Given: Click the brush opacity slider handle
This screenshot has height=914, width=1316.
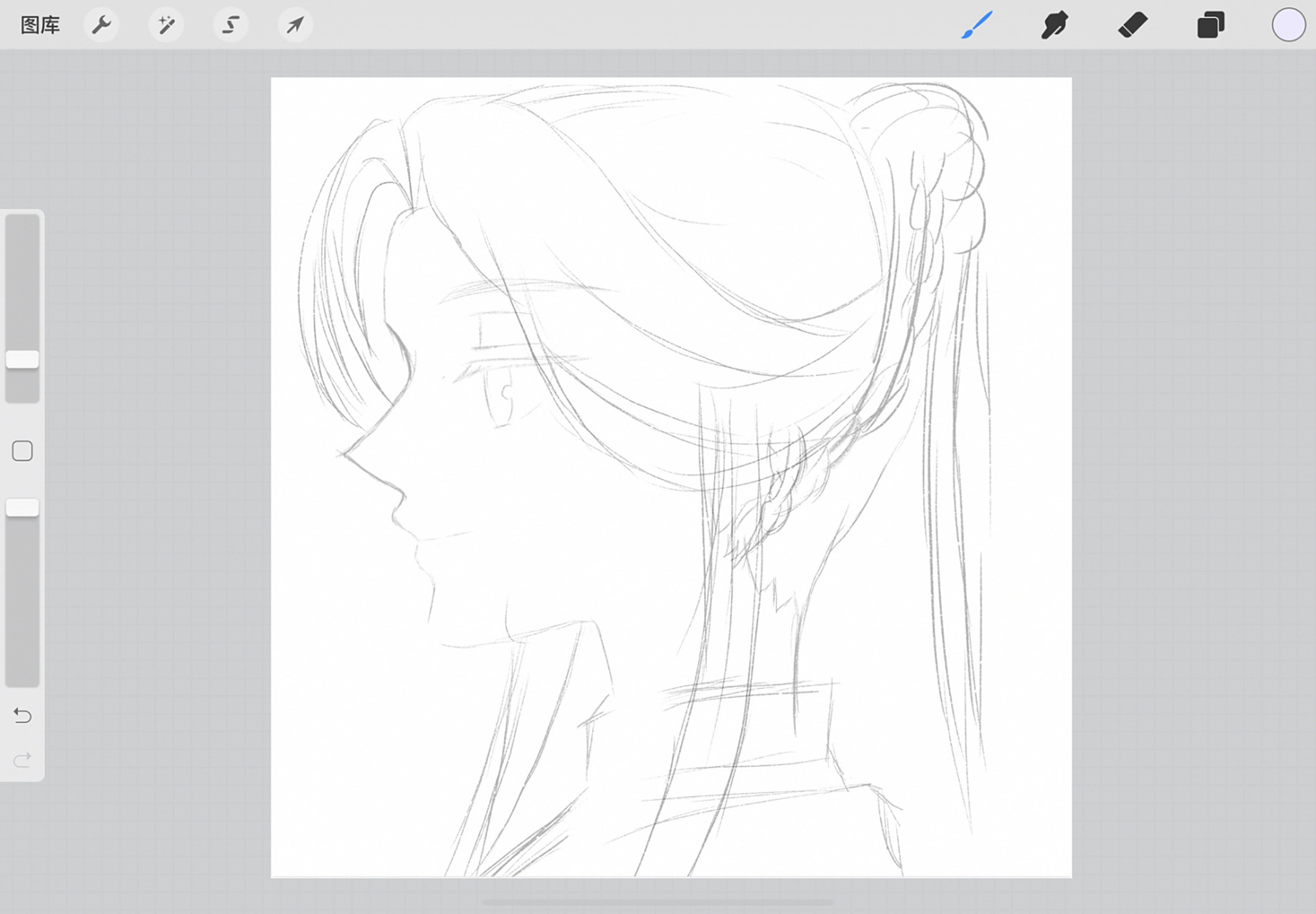Looking at the screenshot, I should click(22, 508).
